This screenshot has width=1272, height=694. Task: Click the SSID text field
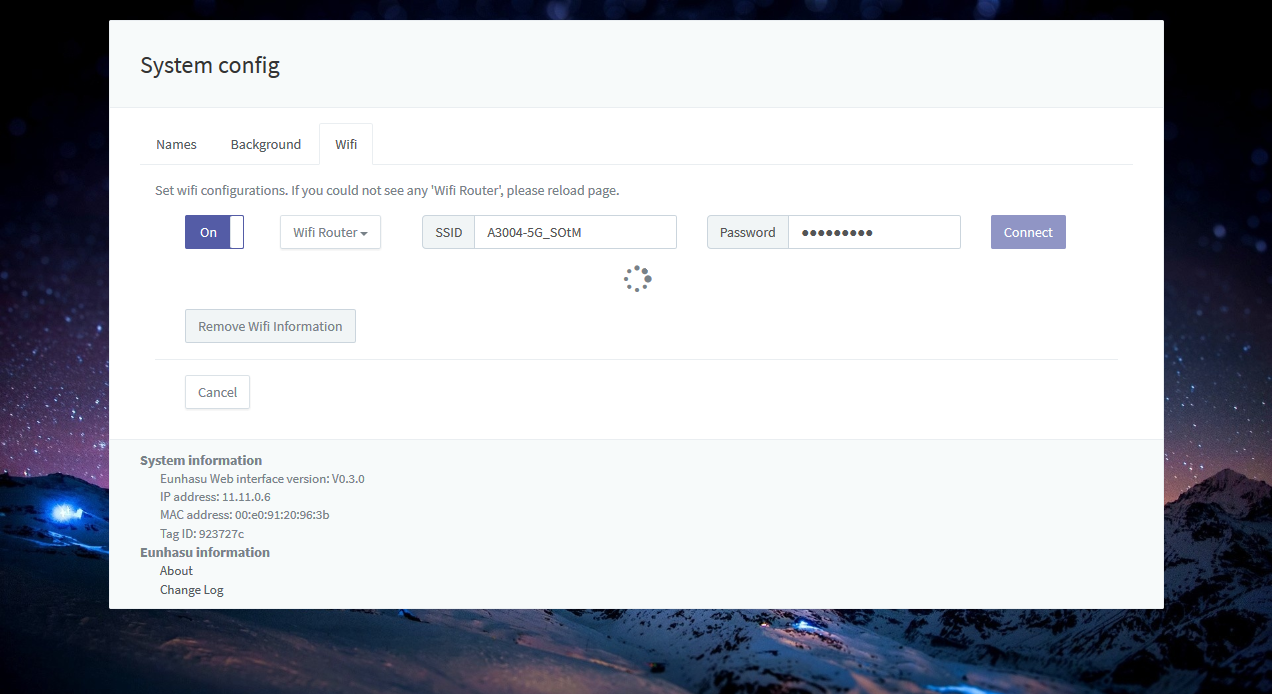574,232
